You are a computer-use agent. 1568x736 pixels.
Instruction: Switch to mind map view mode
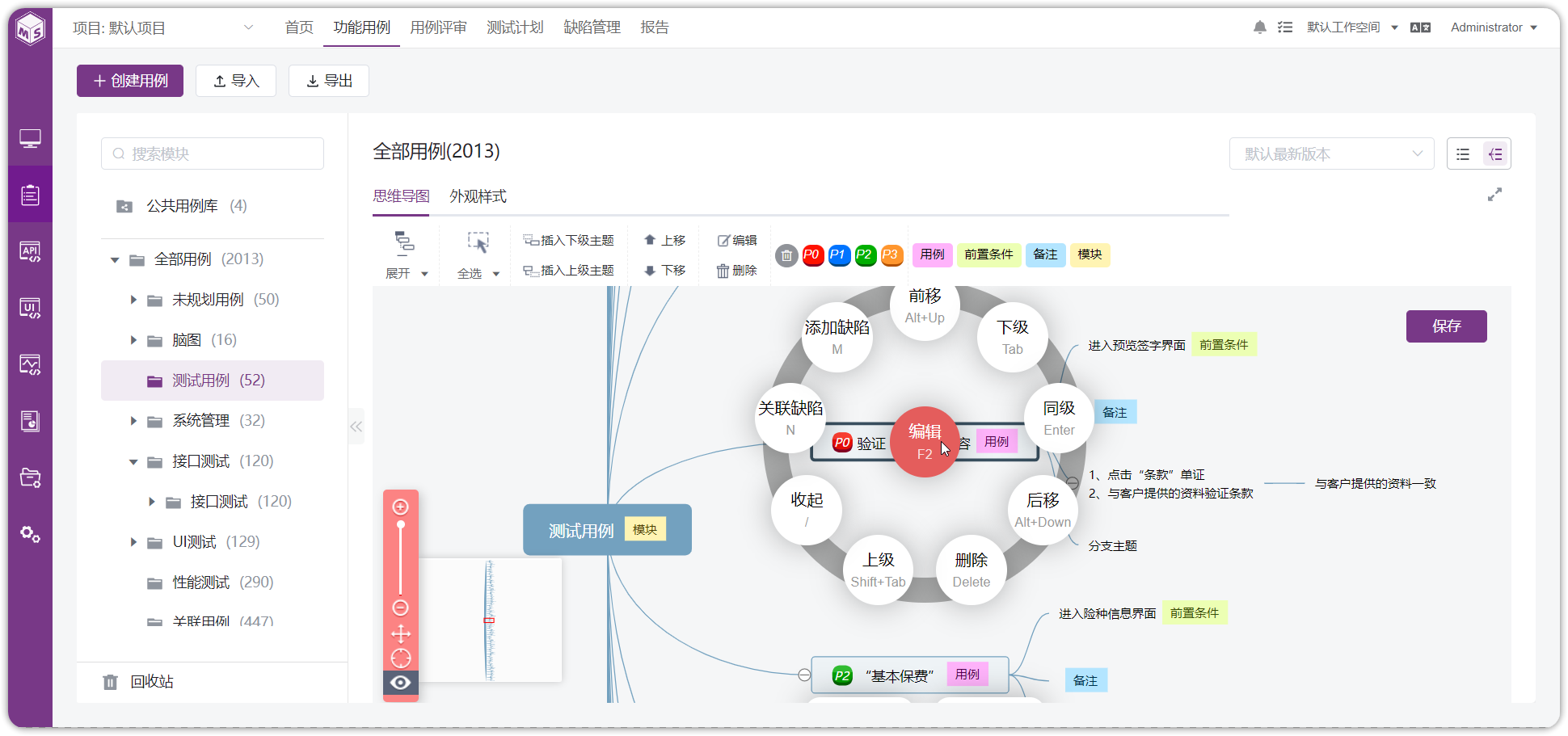[1495, 154]
